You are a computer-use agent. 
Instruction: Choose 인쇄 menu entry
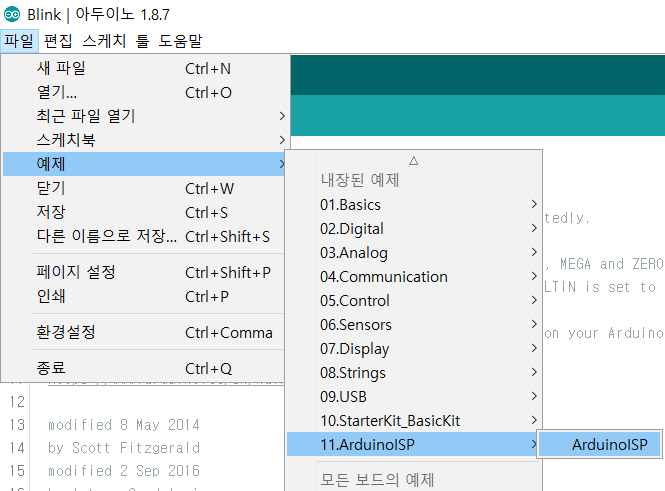pos(143,296)
